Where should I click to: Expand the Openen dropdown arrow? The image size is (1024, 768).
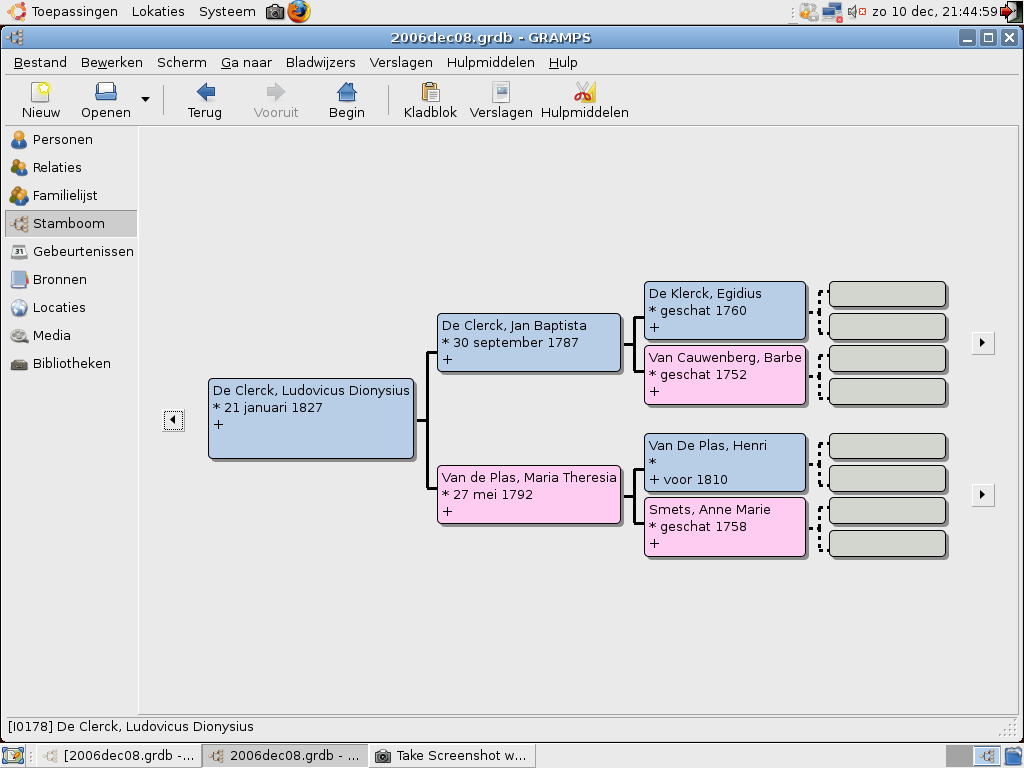(145, 100)
